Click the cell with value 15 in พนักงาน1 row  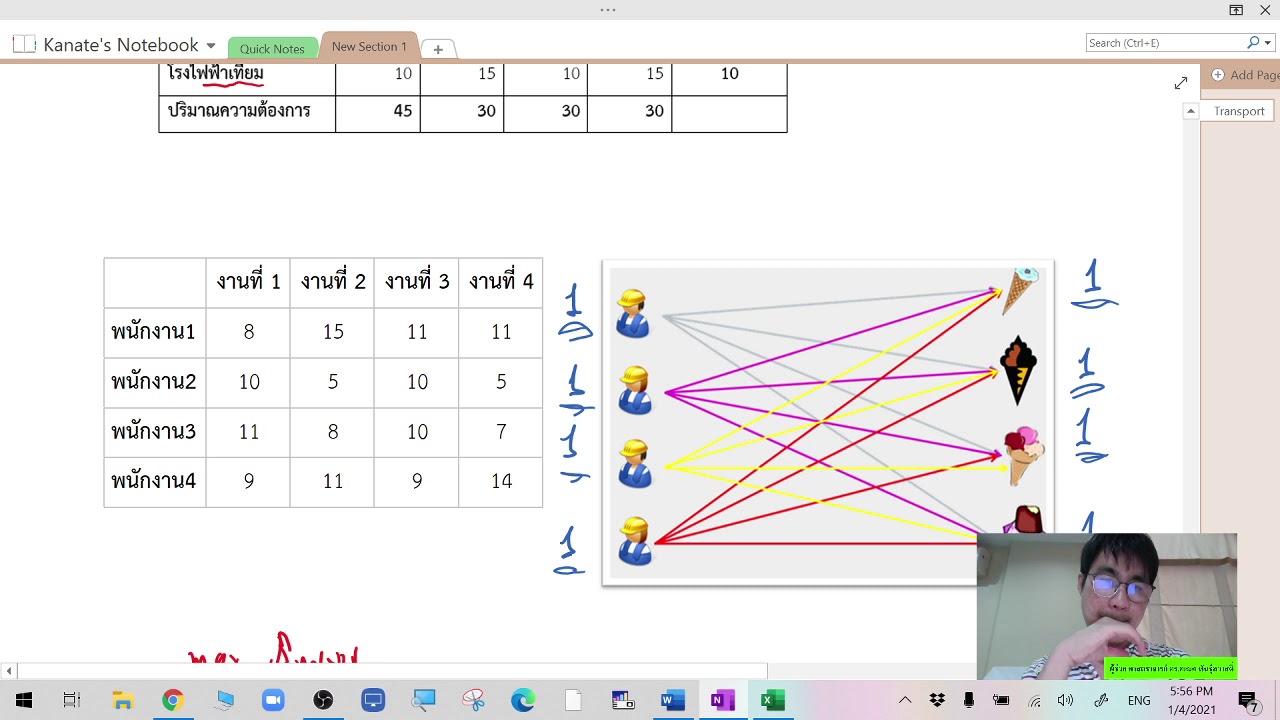333,332
